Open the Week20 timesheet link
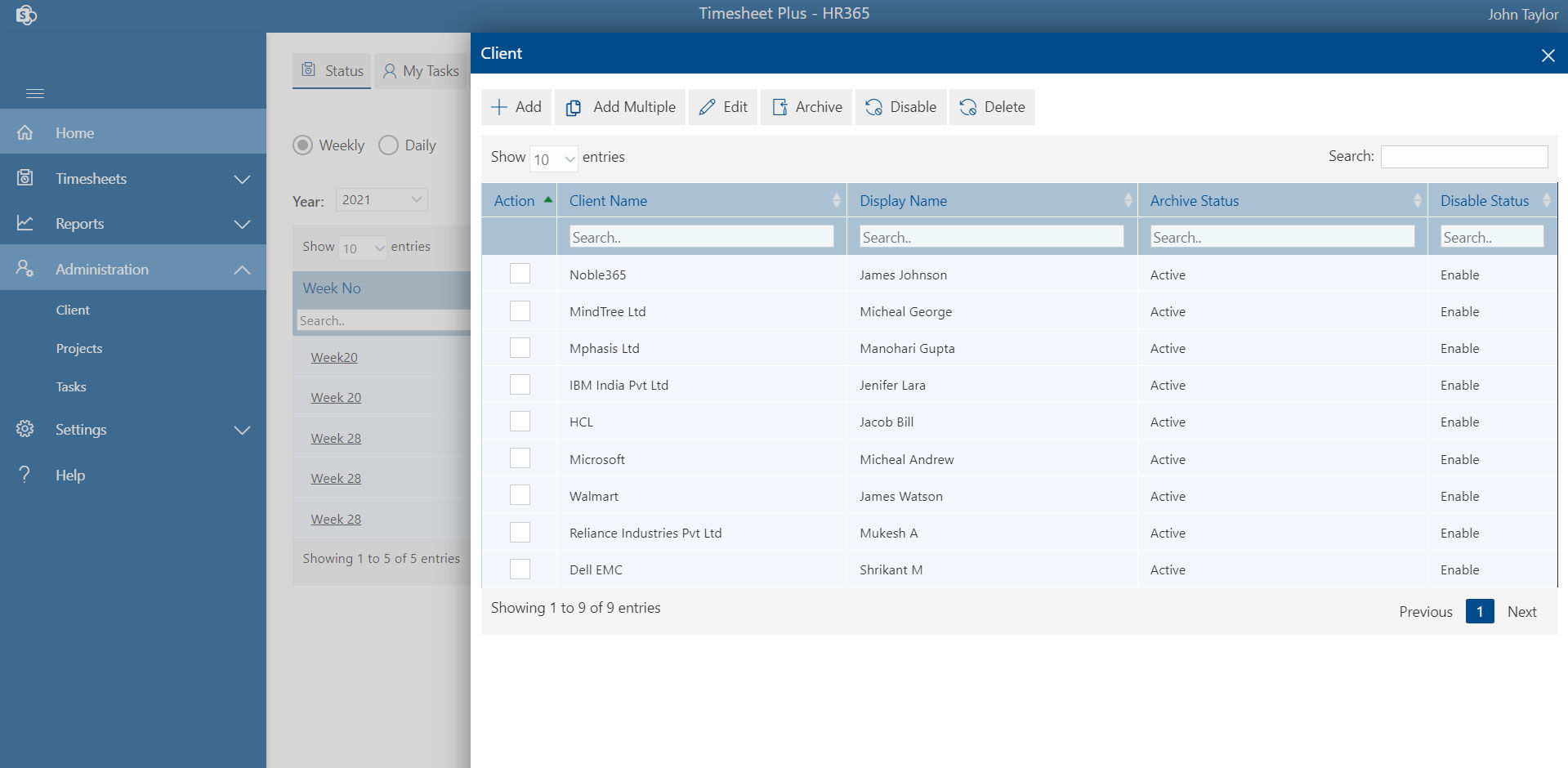 333,357
